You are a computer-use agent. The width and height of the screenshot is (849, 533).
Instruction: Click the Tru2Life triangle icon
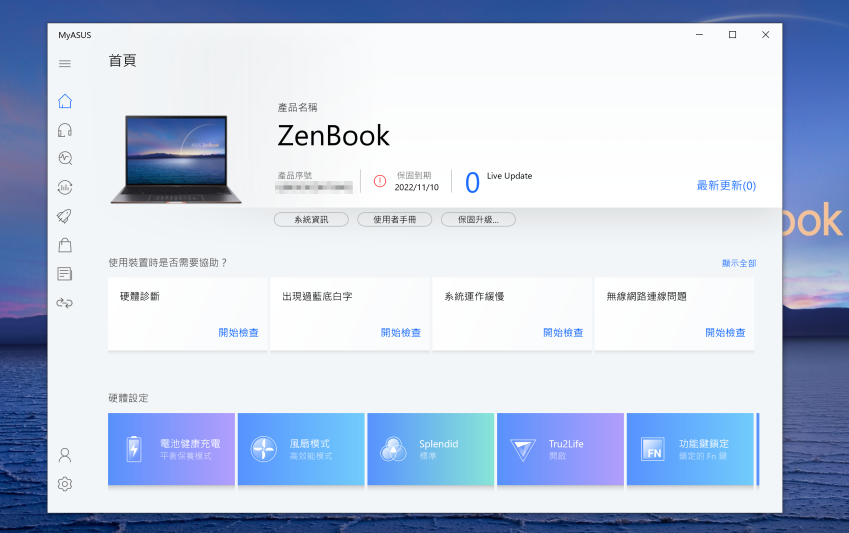pos(523,450)
